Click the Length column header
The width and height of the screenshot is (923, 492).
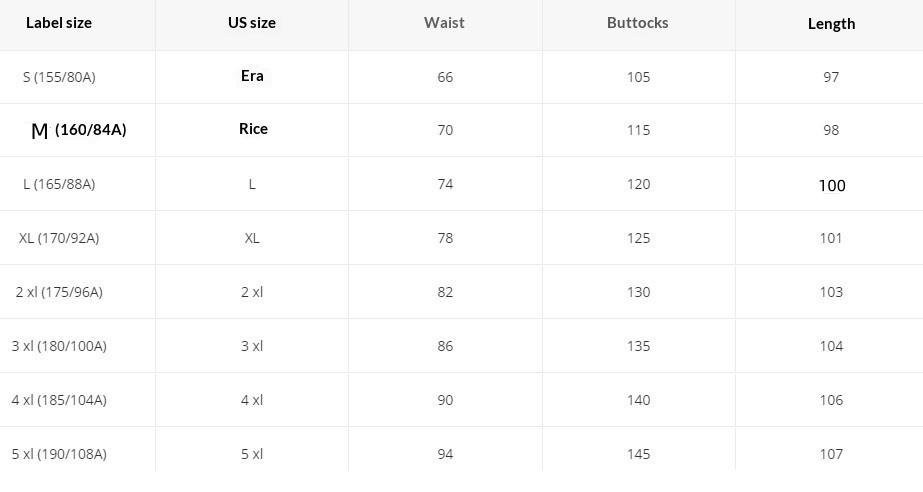click(831, 24)
